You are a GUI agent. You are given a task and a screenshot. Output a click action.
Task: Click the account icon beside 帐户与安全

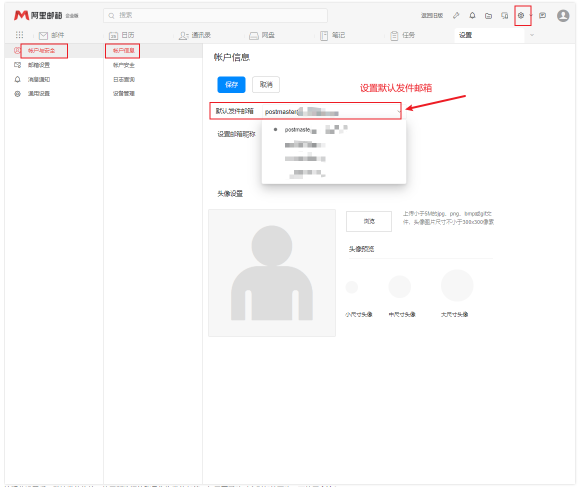(17, 50)
